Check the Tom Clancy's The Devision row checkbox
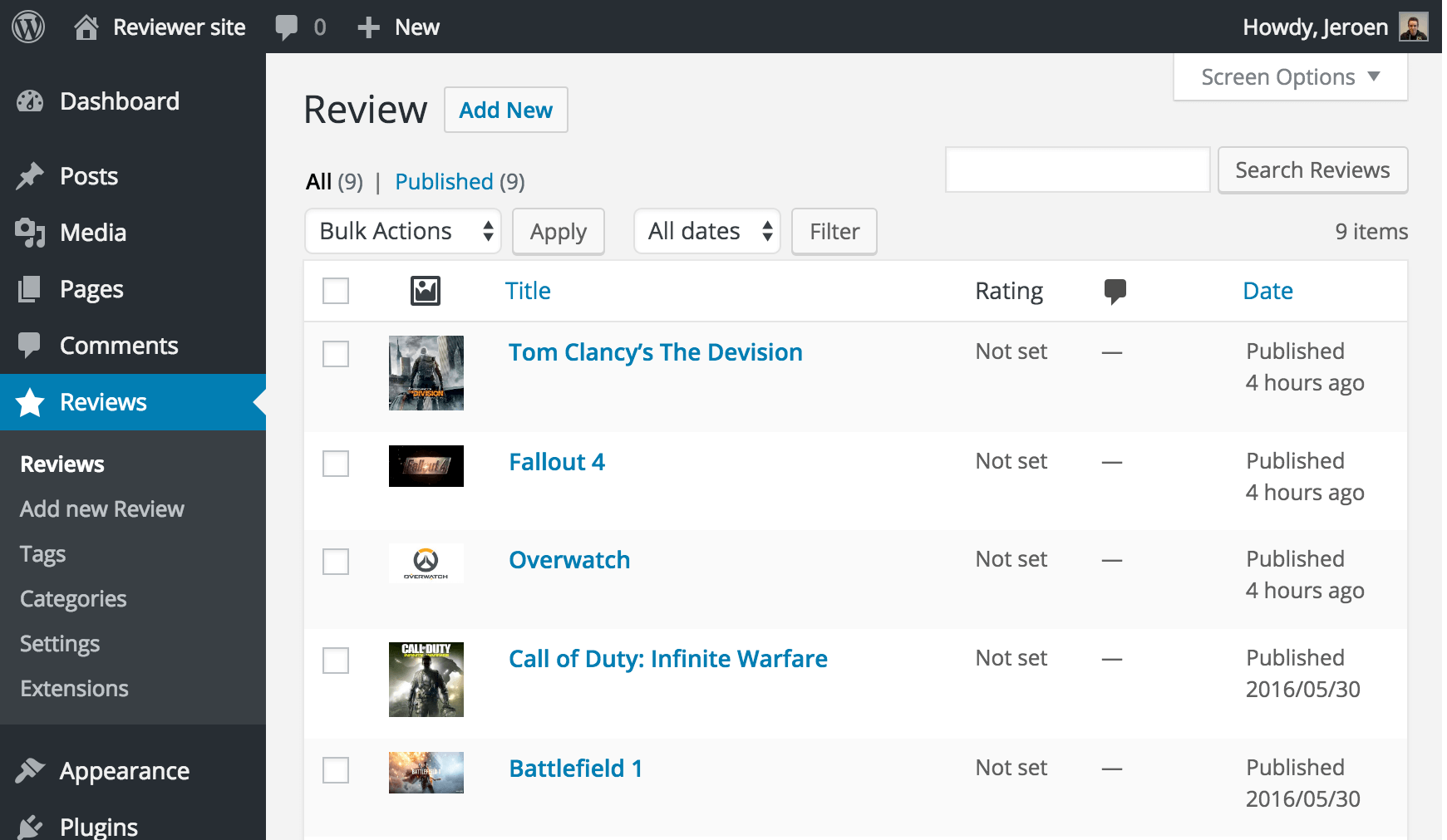This screenshot has width=1447, height=840. coord(336,354)
